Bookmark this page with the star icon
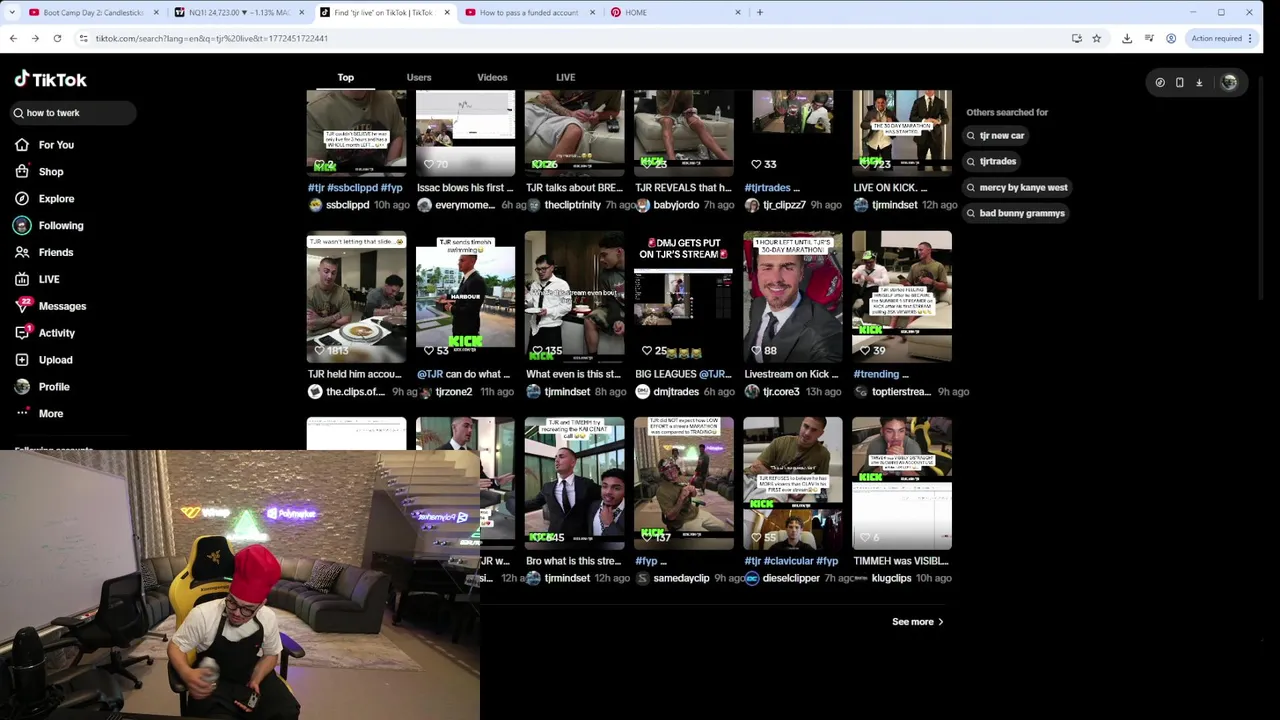This screenshot has width=1280, height=720. [x=1097, y=38]
